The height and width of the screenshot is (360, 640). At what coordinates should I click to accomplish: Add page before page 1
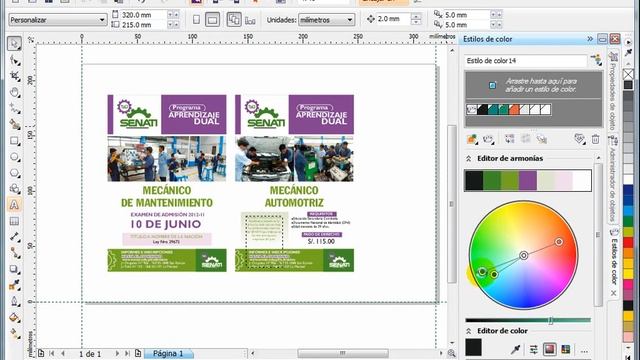[41, 353]
